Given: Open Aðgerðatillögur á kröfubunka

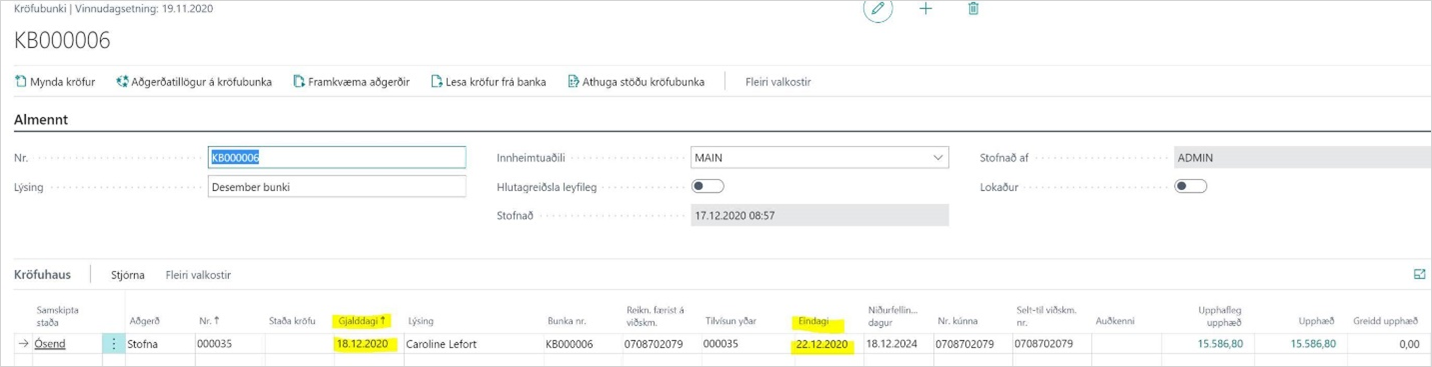Looking at the screenshot, I should pyautogui.click(x=194, y=82).
